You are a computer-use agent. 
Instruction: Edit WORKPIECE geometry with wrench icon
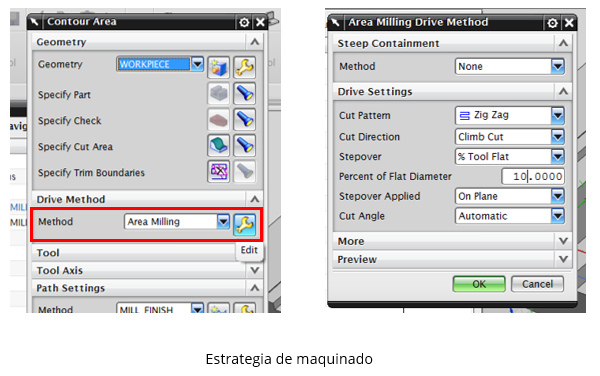pyautogui.click(x=245, y=67)
